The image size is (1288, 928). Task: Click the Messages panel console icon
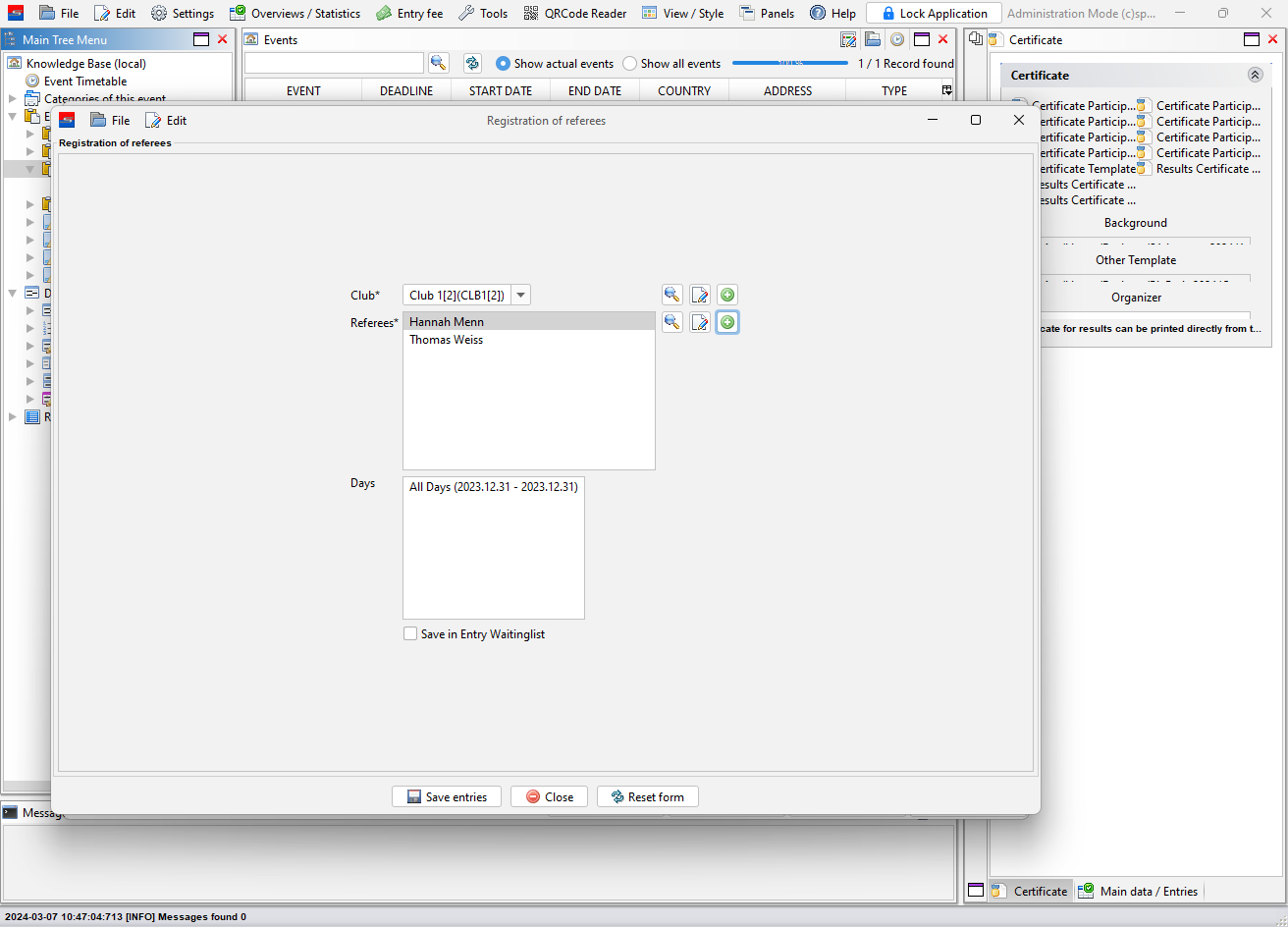tap(10, 812)
